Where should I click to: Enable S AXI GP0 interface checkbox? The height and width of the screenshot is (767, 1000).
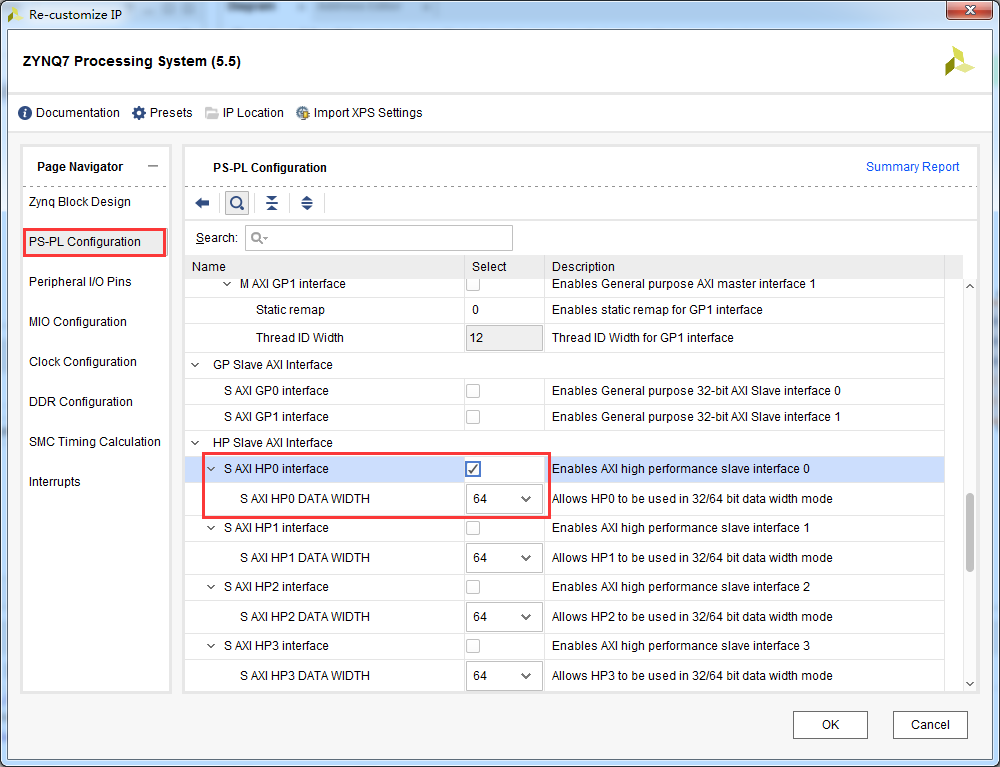(473, 391)
